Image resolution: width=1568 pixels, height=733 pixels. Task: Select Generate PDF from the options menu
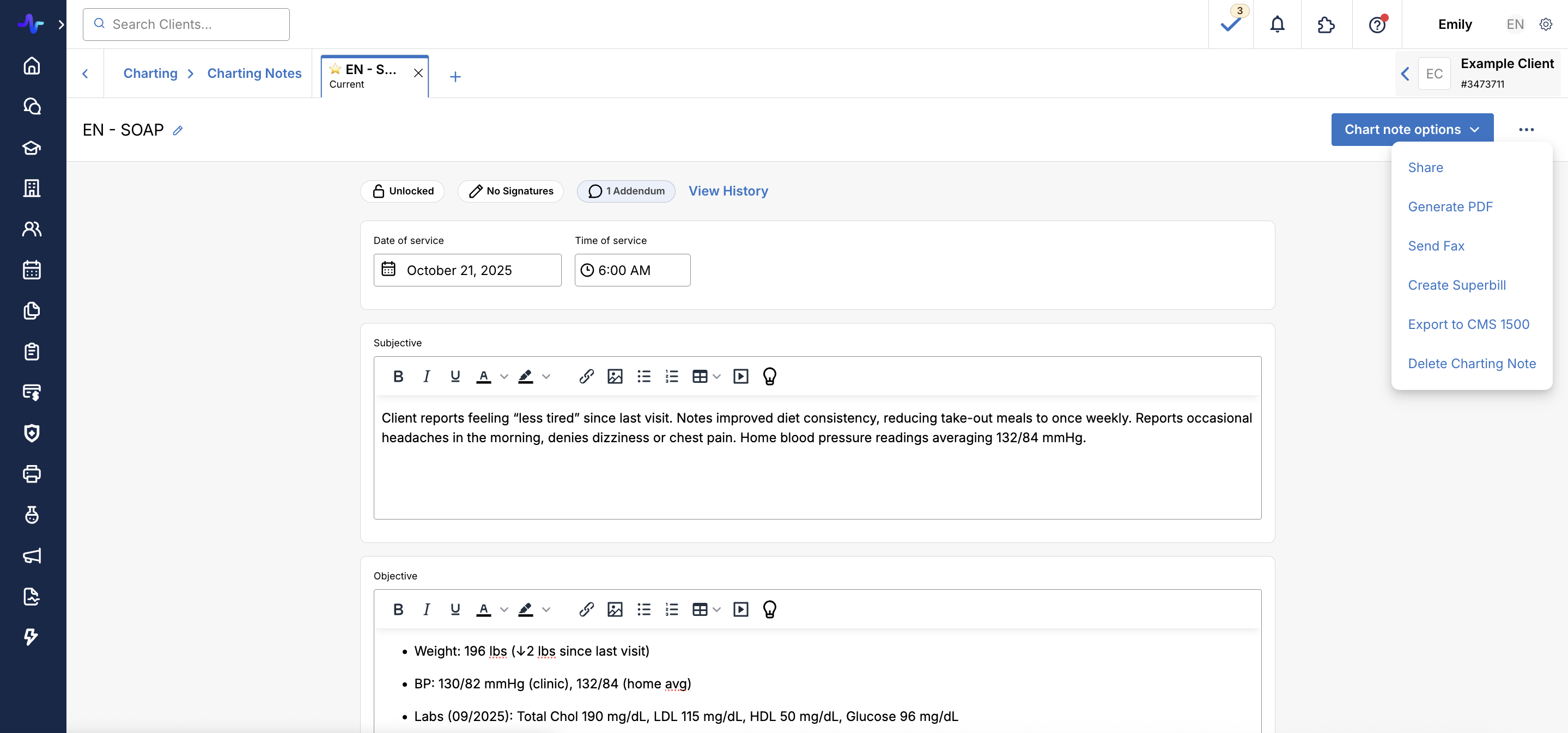coord(1450,207)
